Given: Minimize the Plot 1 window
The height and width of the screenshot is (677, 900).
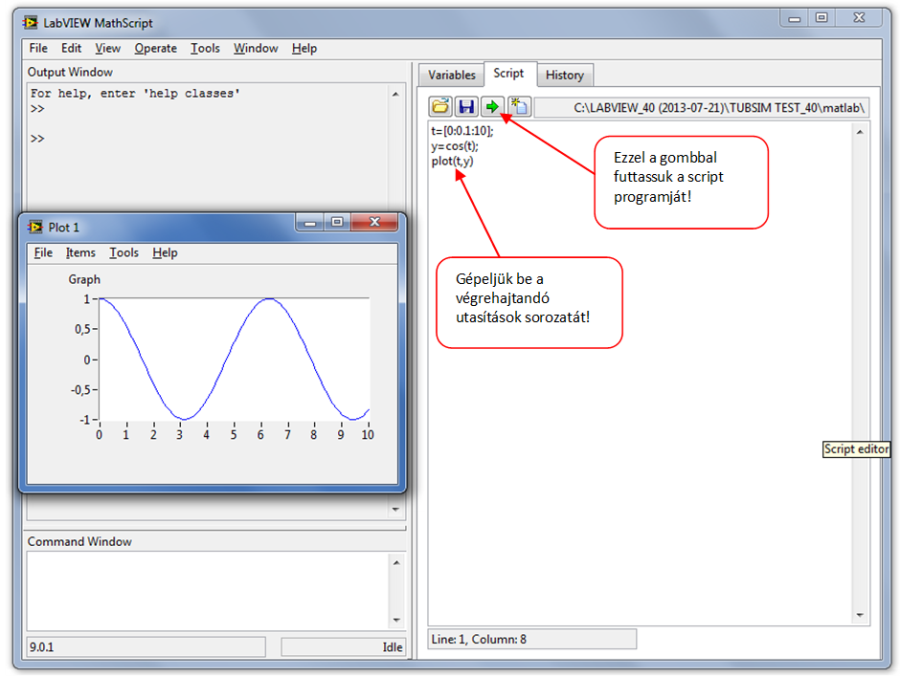Looking at the screenshot, I should tap(310, 222).
